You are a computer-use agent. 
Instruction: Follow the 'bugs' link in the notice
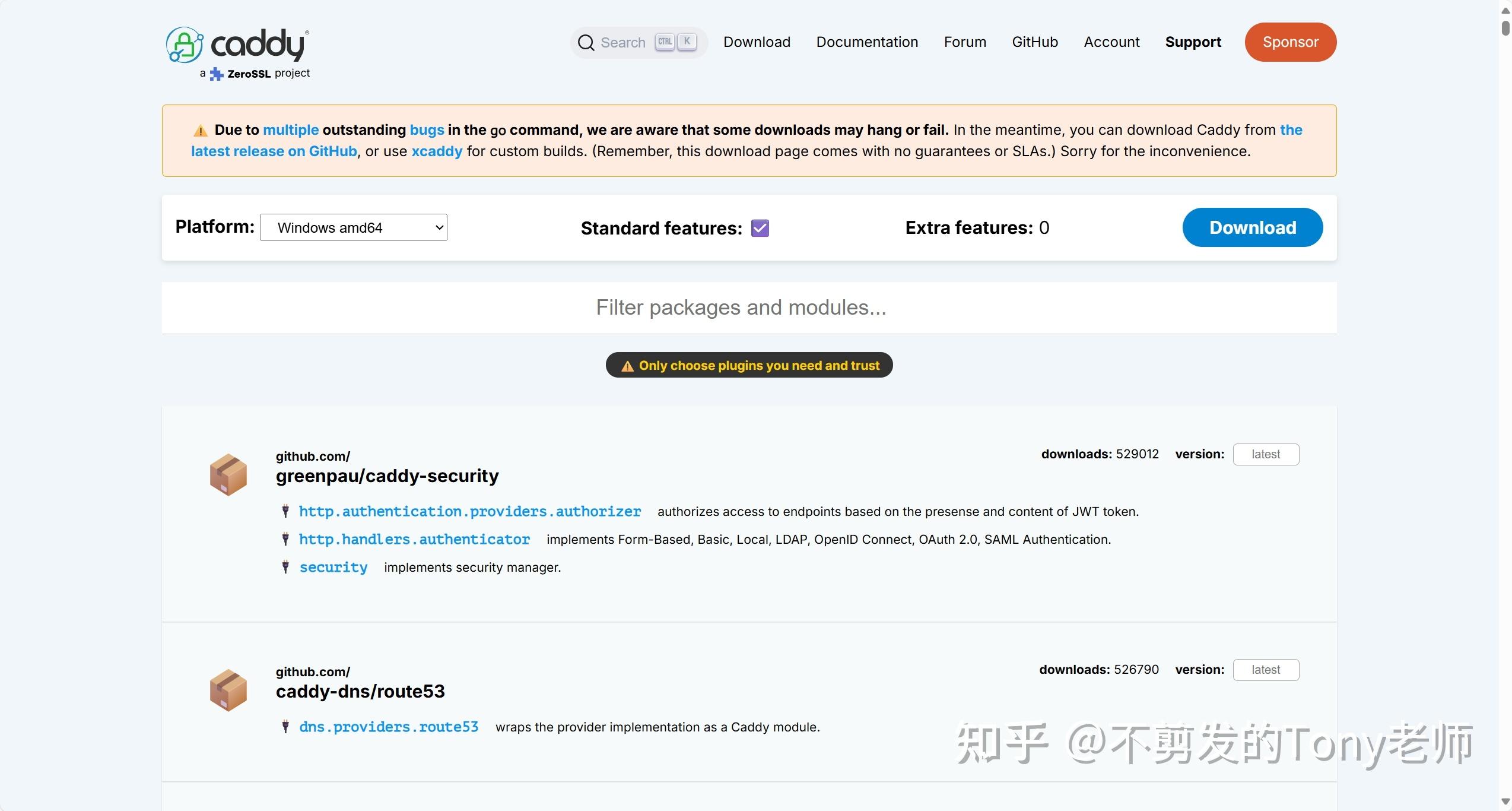pyautogui.click(x=427, y=130)
